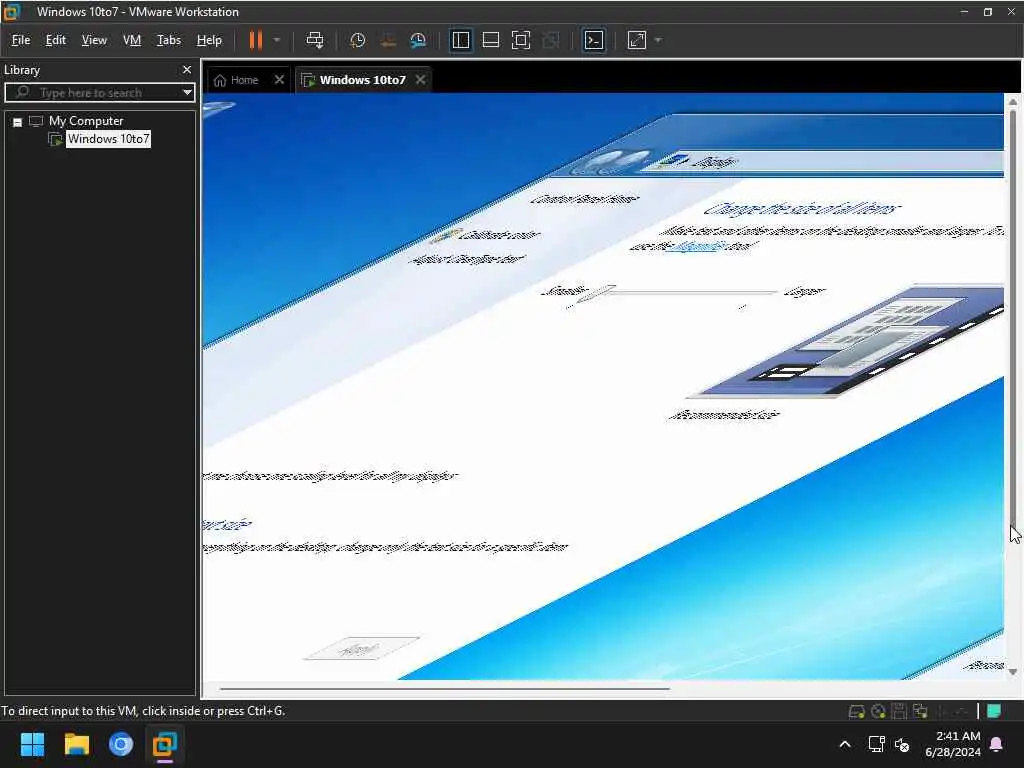Select My Computer in the library tree
The image size is (1024, 768).
tap(86, 121)
